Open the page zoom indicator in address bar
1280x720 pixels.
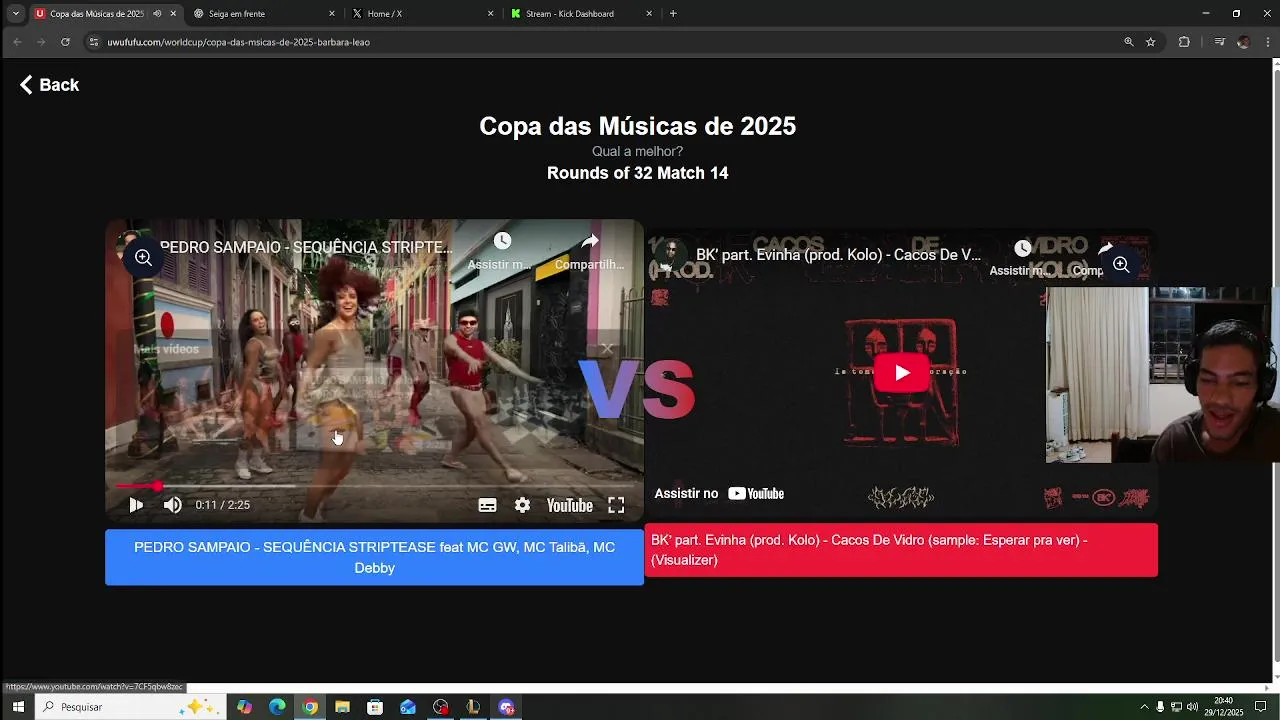[1129, 42]
